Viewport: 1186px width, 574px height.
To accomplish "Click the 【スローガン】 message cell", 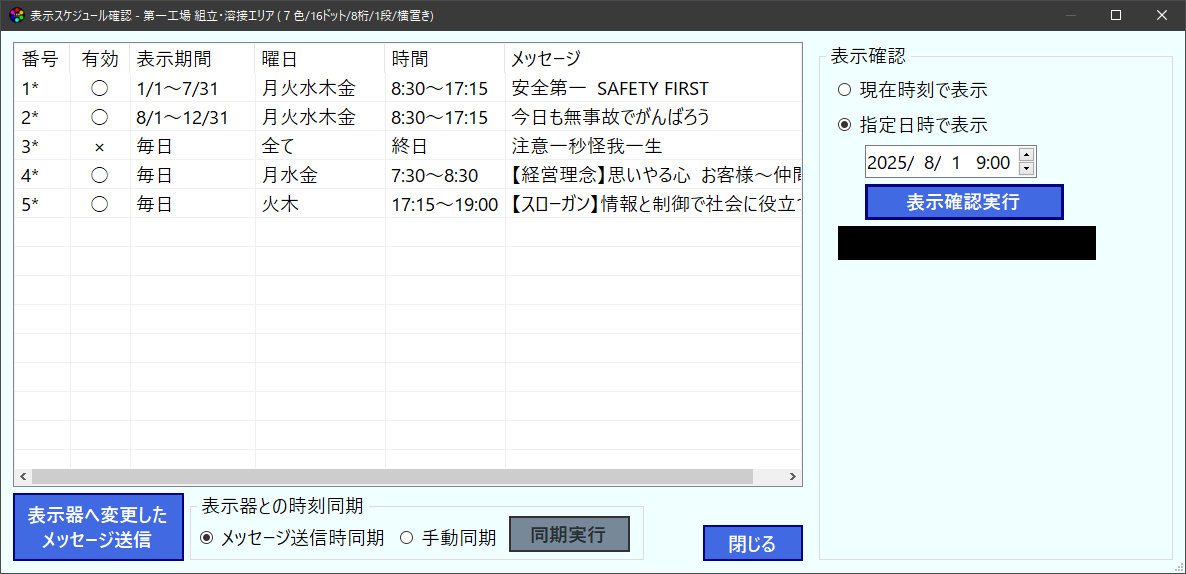I will [655, 204].
